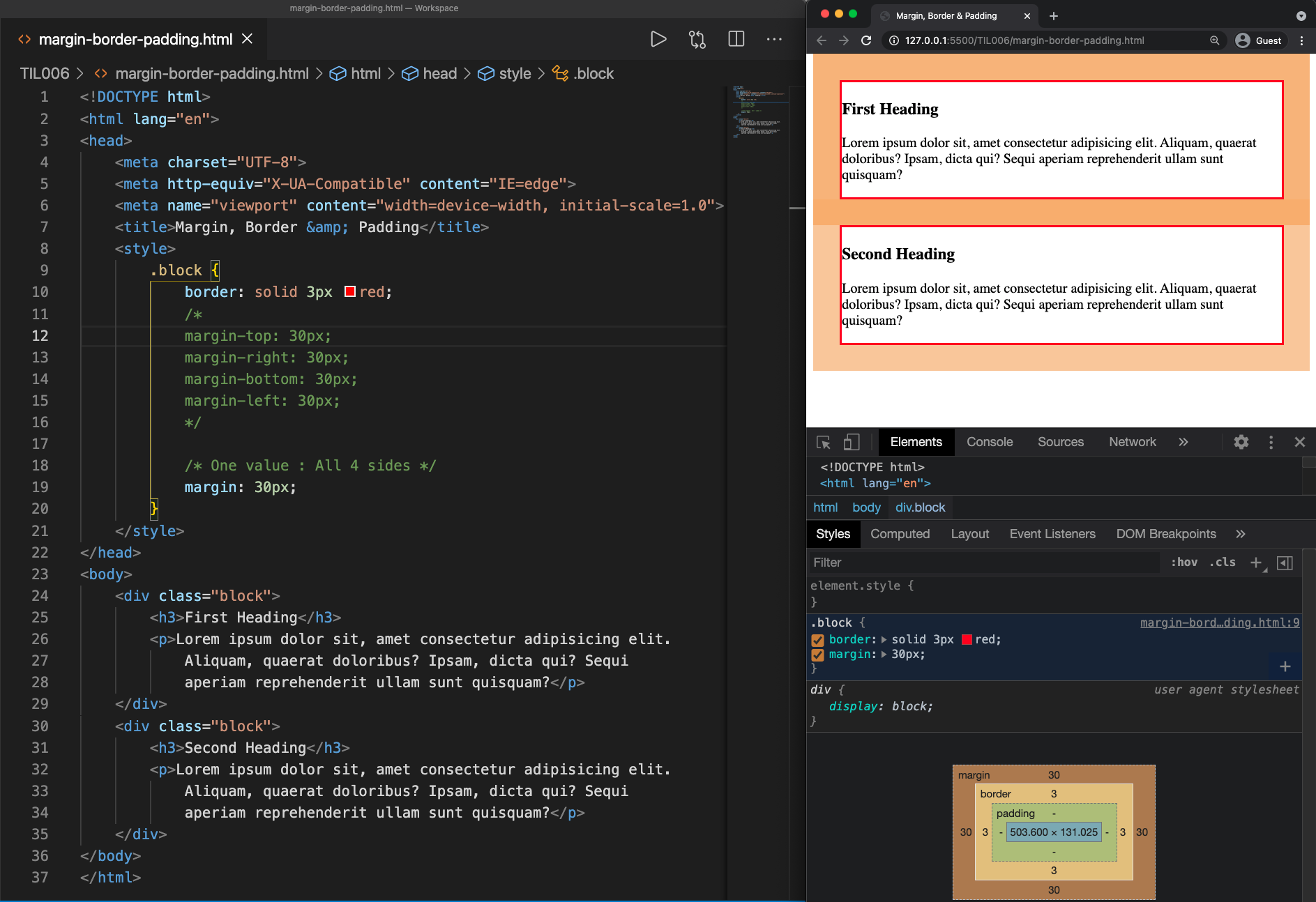Click html in the editor breadcrumb
The image size is (1316, 902).
[365, 73]
